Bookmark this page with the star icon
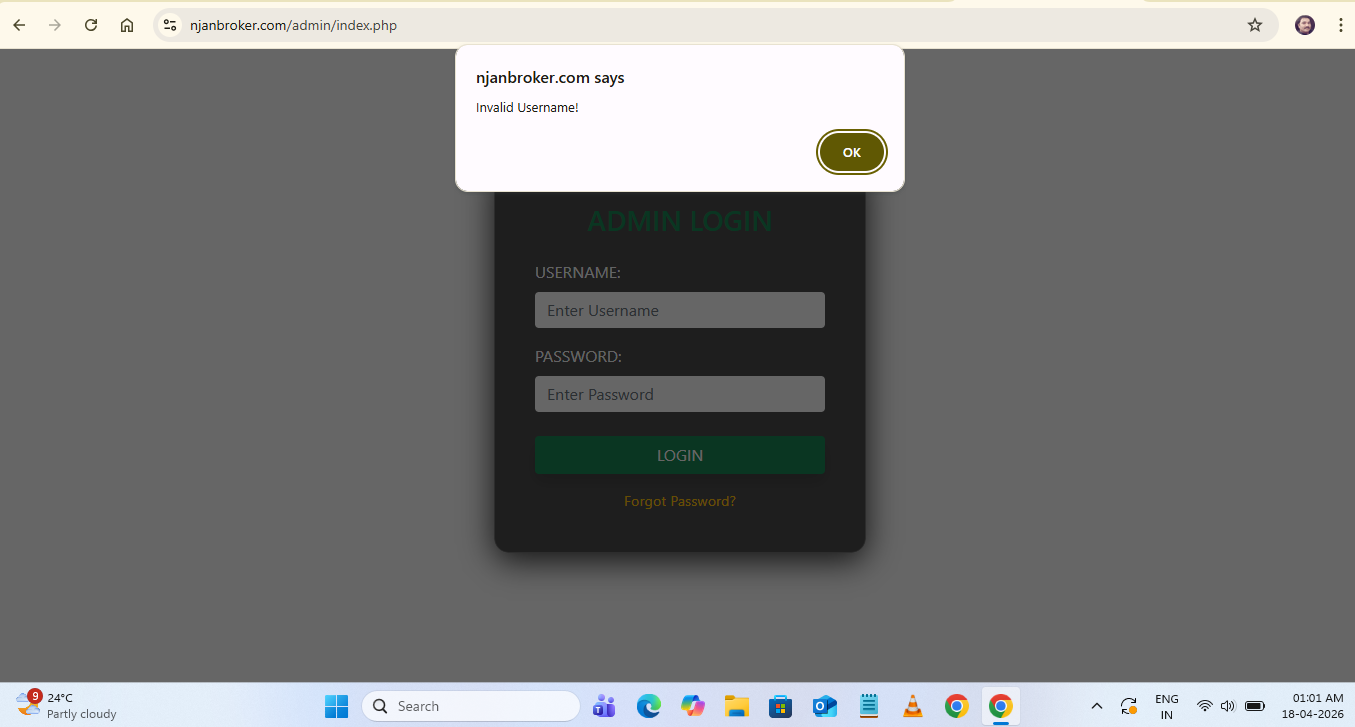1355x727 pixels. click(x=1255, y=25)
